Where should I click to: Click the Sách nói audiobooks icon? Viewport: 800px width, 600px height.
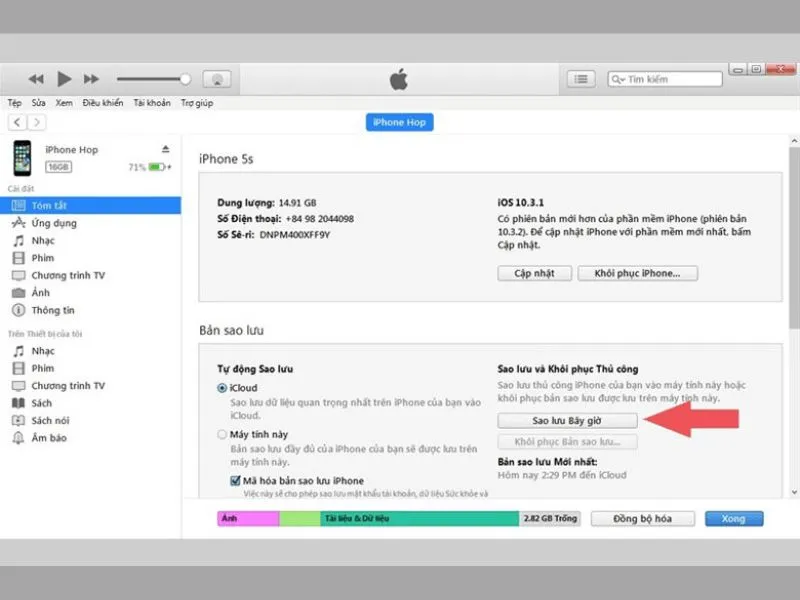(x=18, y=420)
